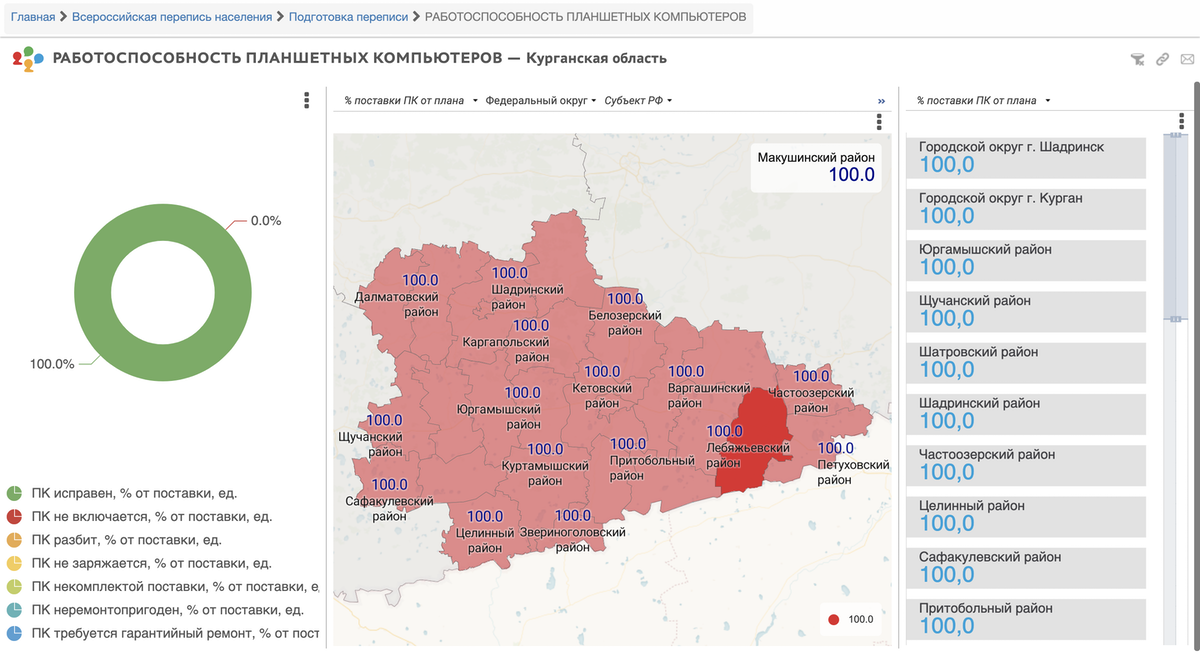Go to 'Всероссийская перепись населения' breadcrumb
1200x656 pixels.
(171, 17)
